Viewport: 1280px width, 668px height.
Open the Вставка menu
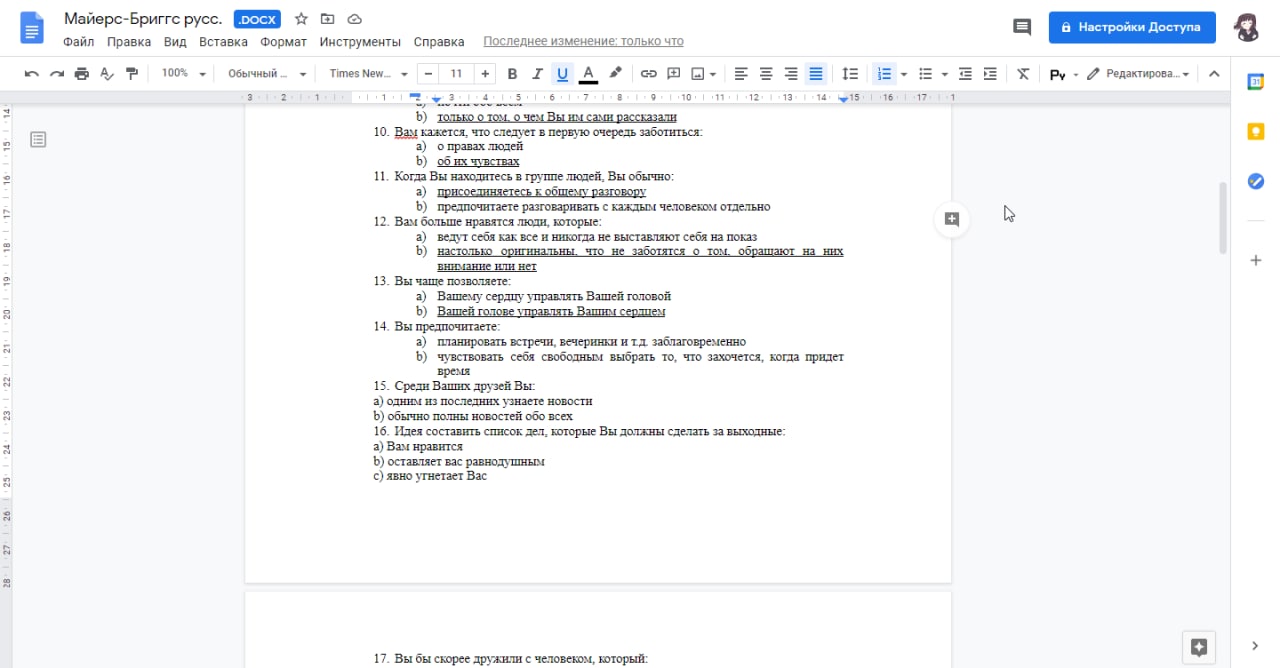point(223,42)
